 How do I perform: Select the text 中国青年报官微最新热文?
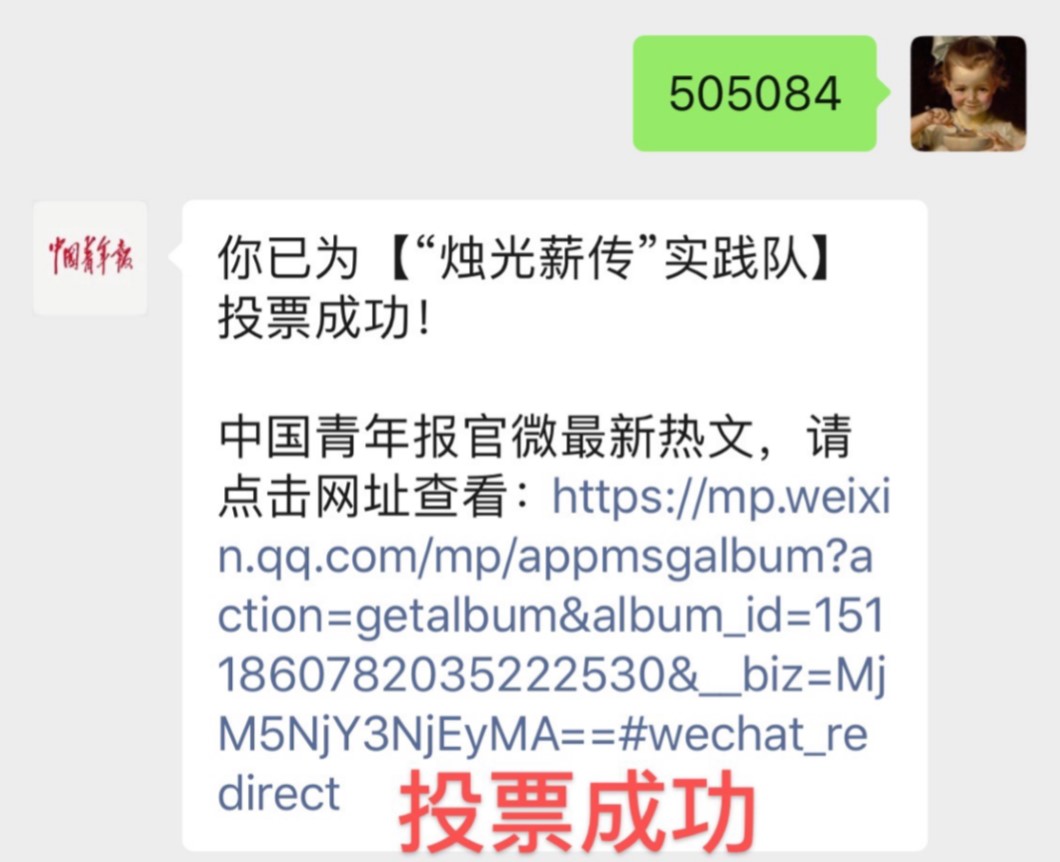tap(486, 437)
